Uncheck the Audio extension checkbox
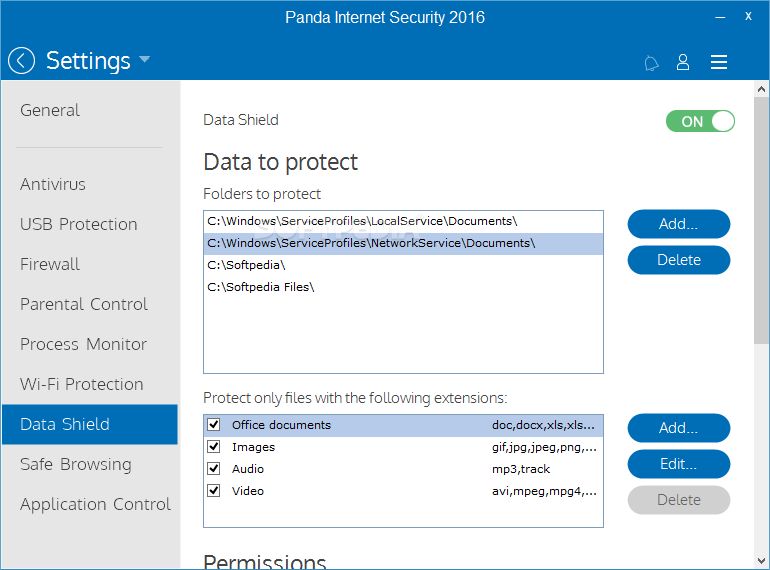Image resolution: width=770 pixels, height=570 pixels. pos(213,469)
